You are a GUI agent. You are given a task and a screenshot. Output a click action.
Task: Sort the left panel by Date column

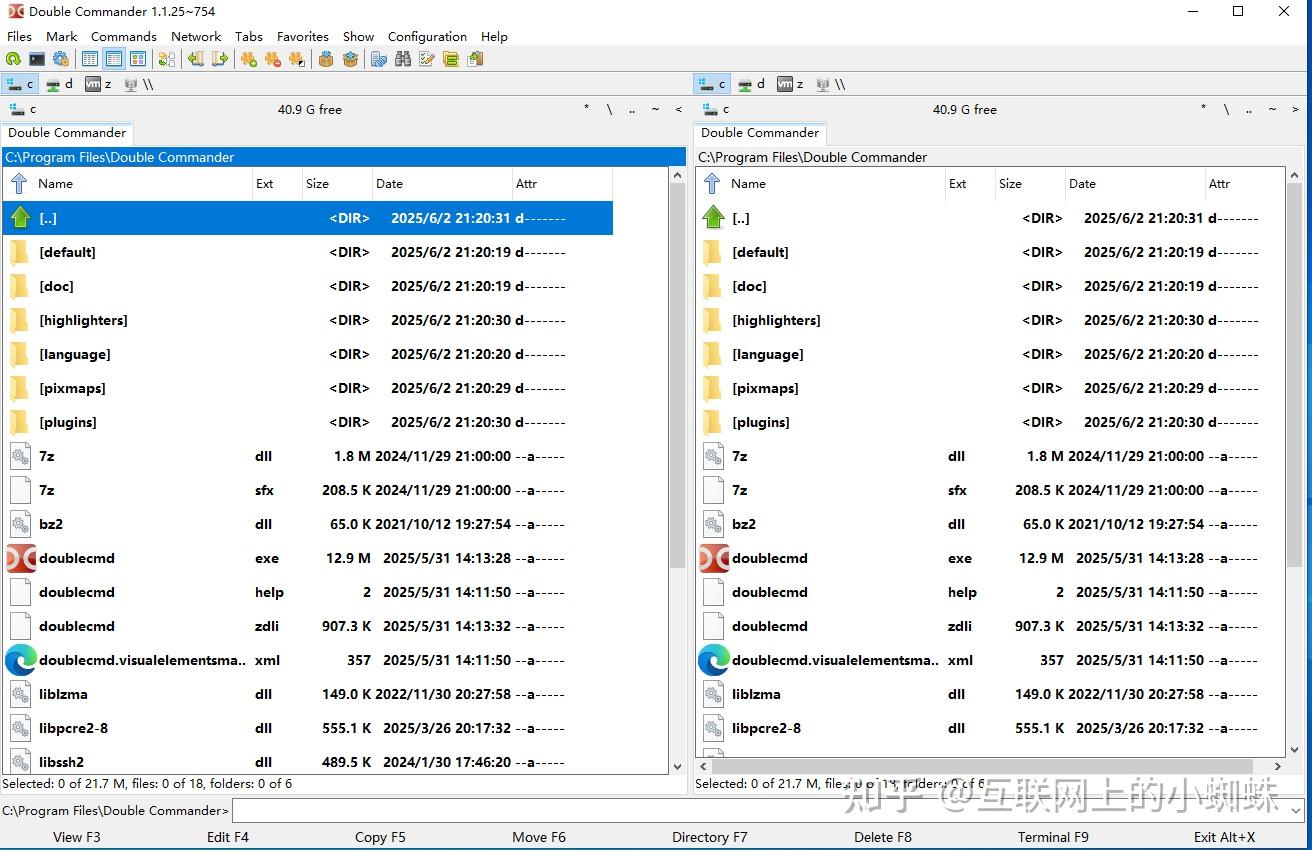441,184
